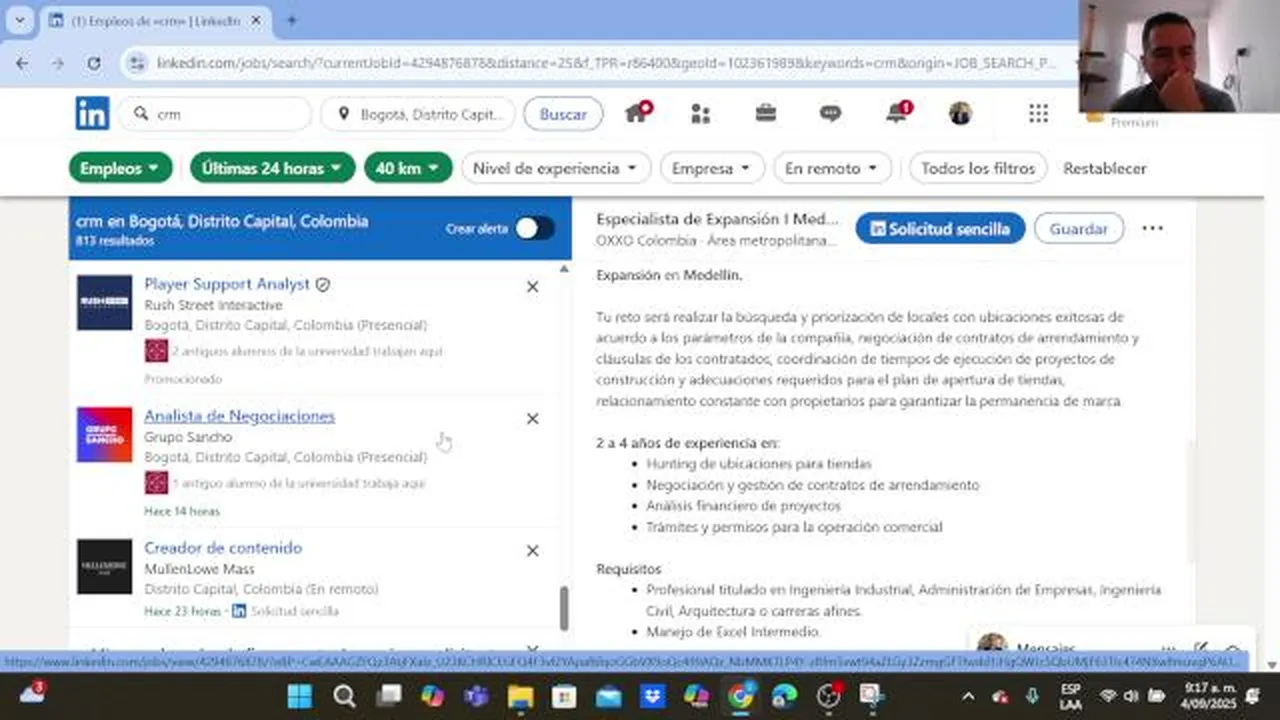The height and width of the screenshot is (720, 1280).
Task: Open the Chrome tab search dropdown
Action: (20, 20)
